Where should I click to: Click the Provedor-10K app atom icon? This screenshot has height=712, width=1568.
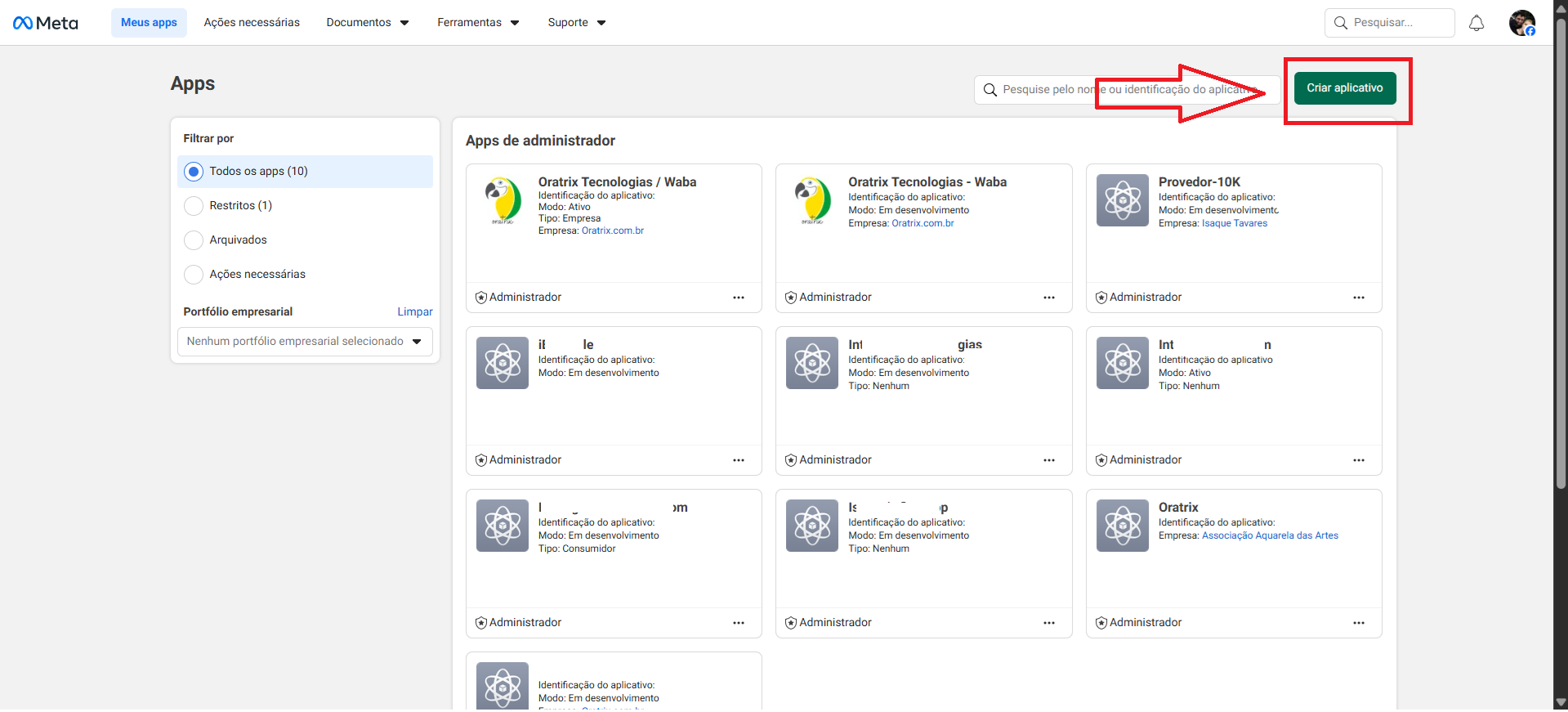pos(1122,200)
